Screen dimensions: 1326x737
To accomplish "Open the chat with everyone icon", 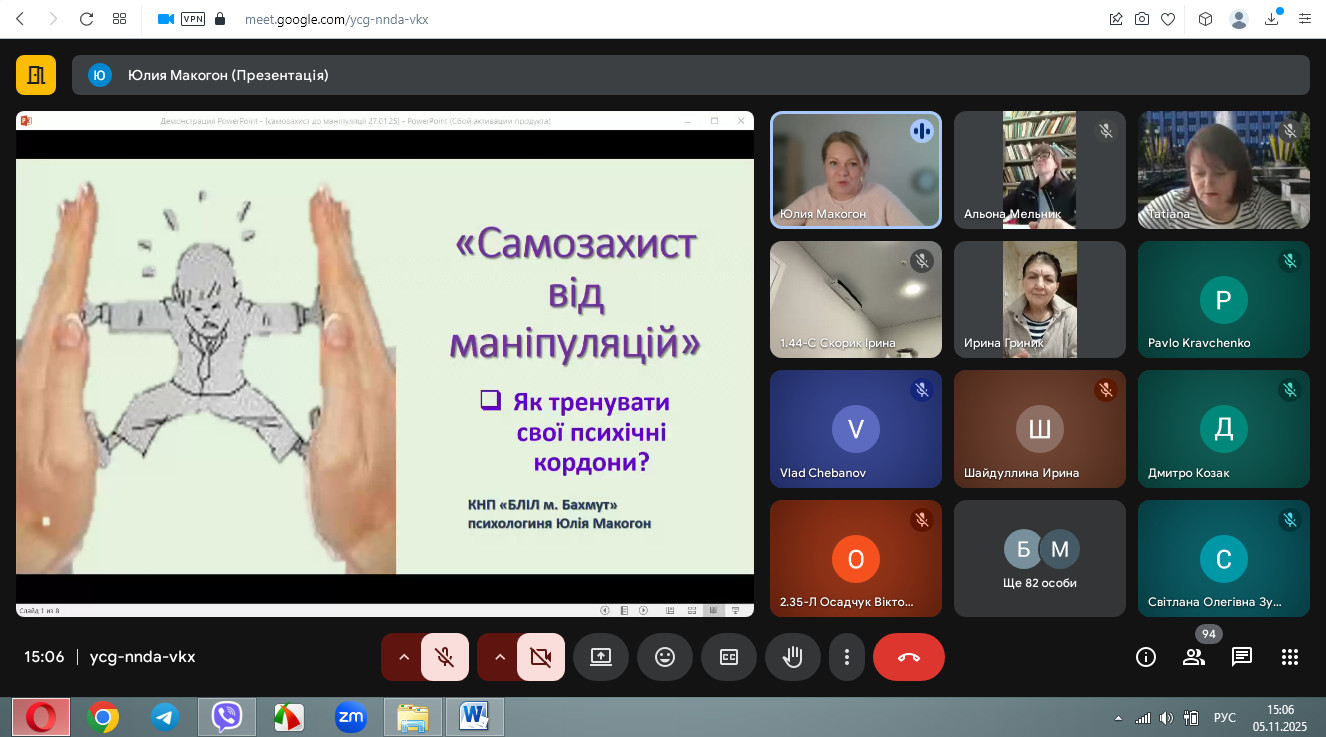I will [1242, 657].
